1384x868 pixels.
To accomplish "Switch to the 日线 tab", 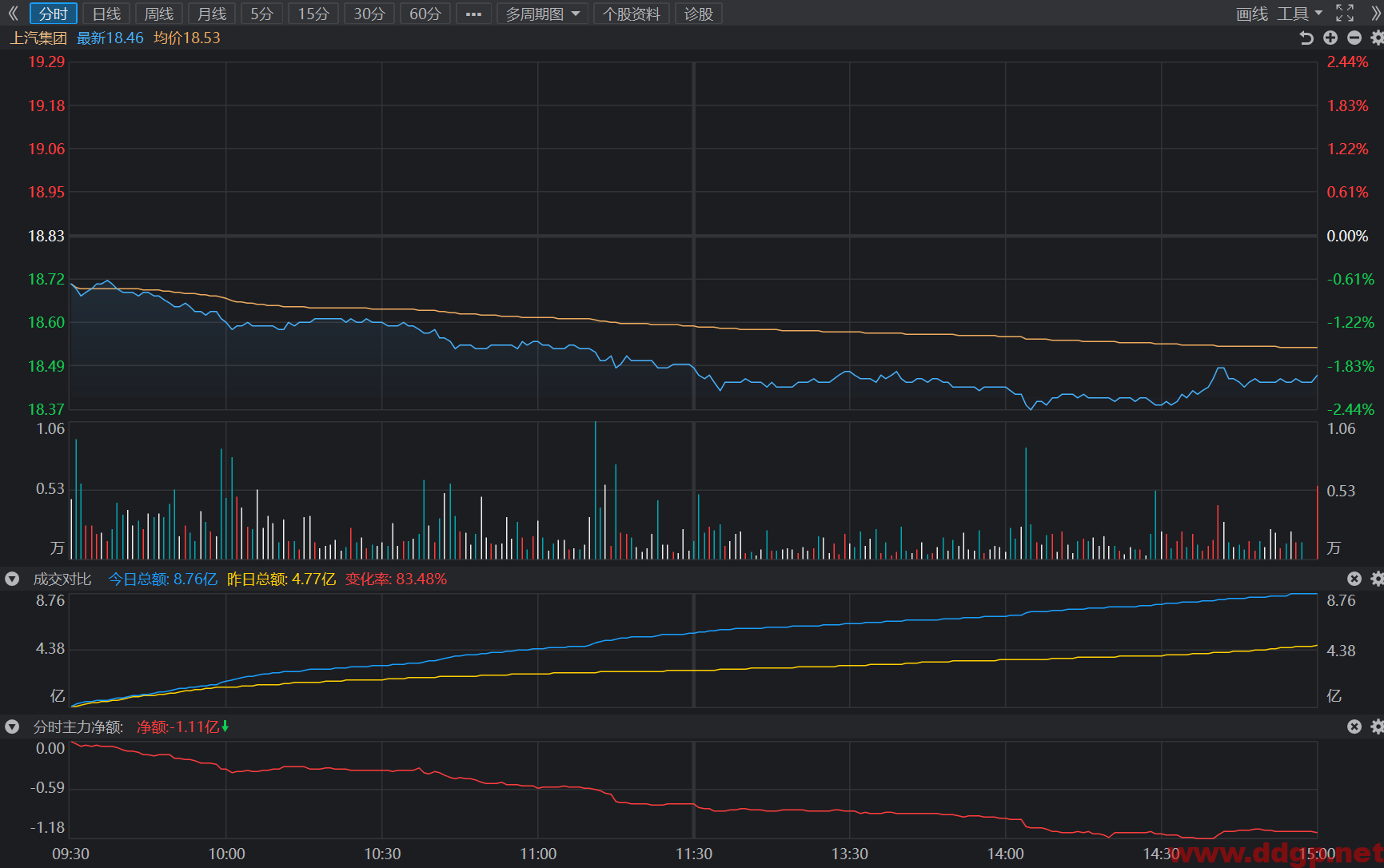I will click(106, 14).
